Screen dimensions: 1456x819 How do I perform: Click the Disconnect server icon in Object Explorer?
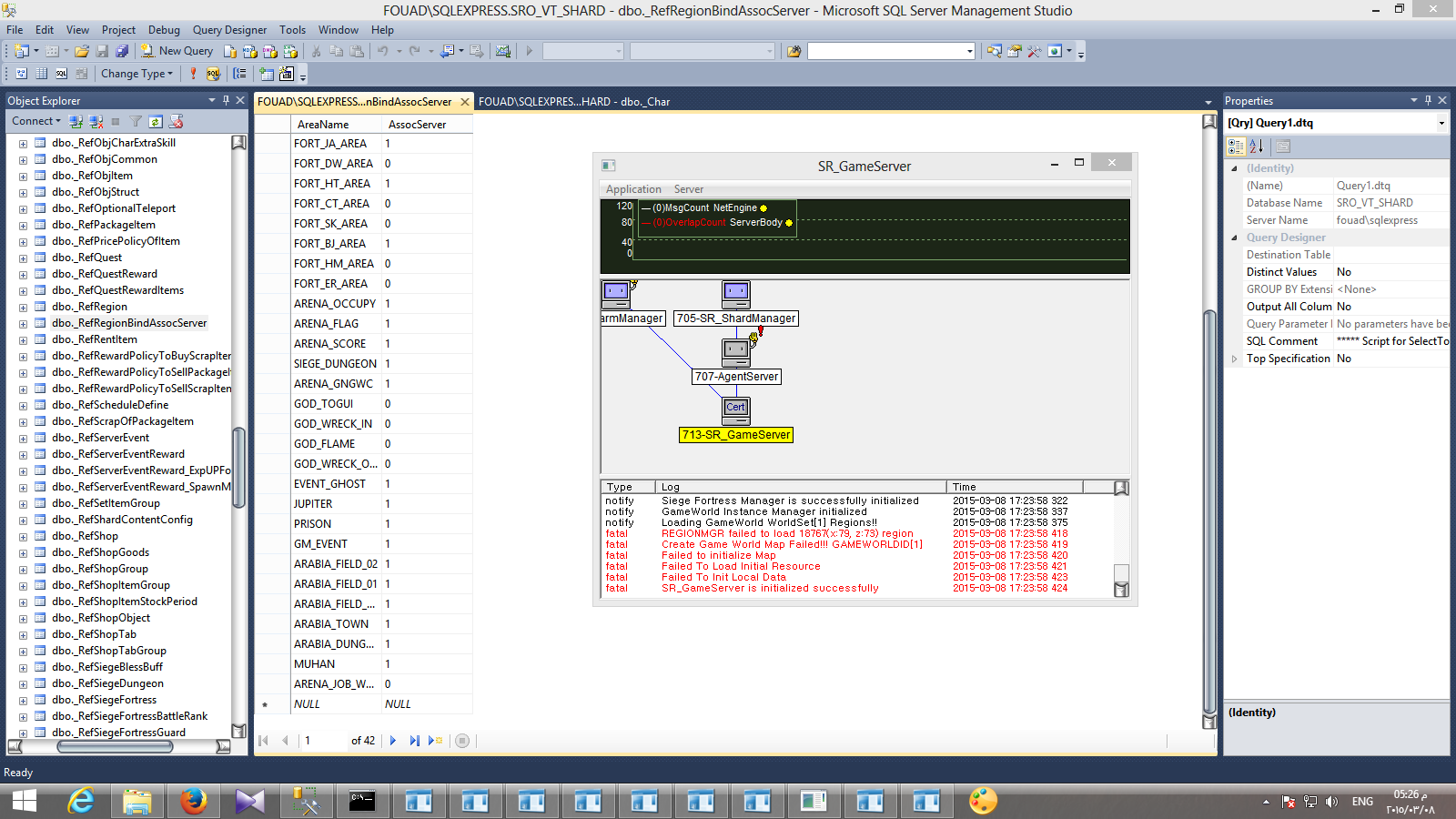(96, 121)
